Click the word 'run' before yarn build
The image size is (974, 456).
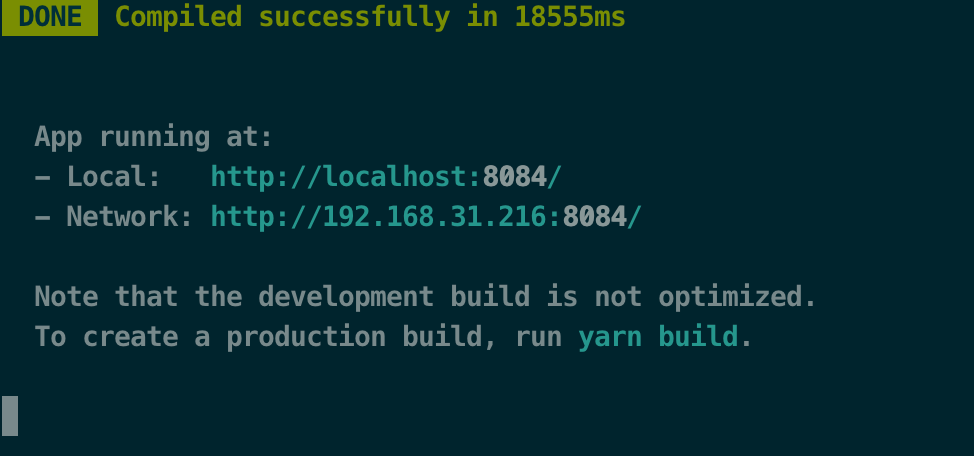539,339
